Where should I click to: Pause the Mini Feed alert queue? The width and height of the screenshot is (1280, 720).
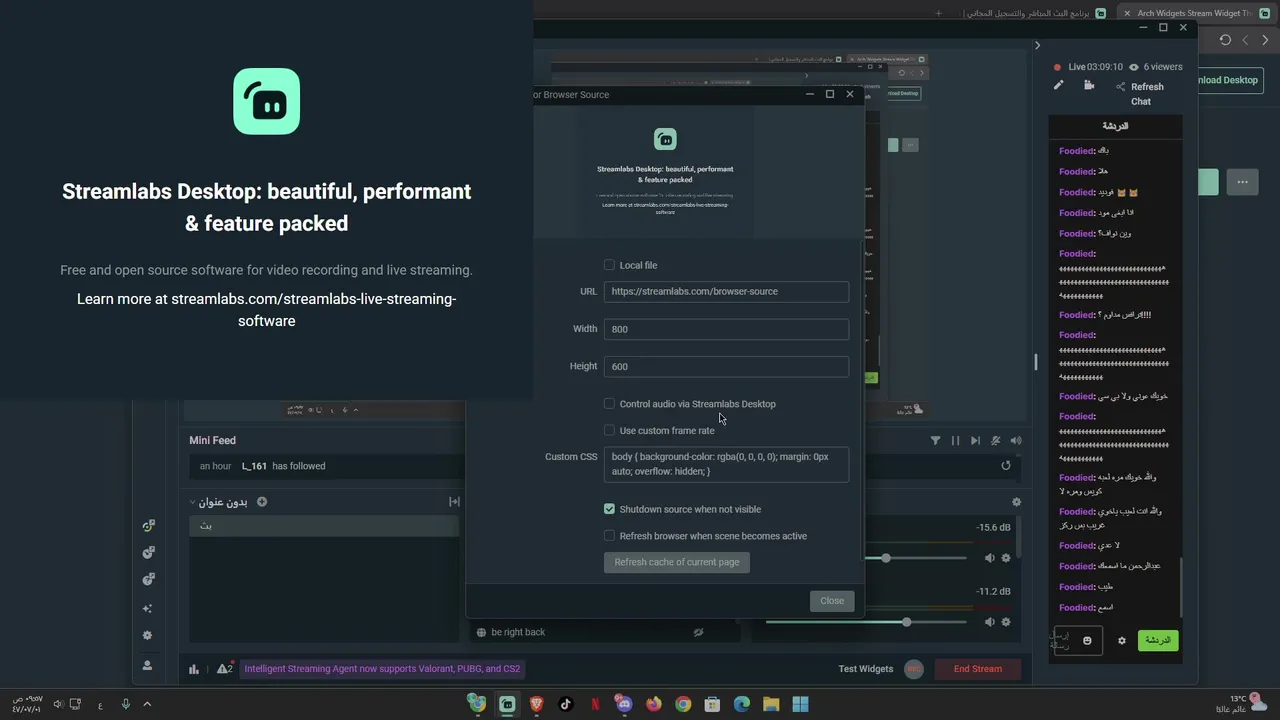click(x=955, y=440)
